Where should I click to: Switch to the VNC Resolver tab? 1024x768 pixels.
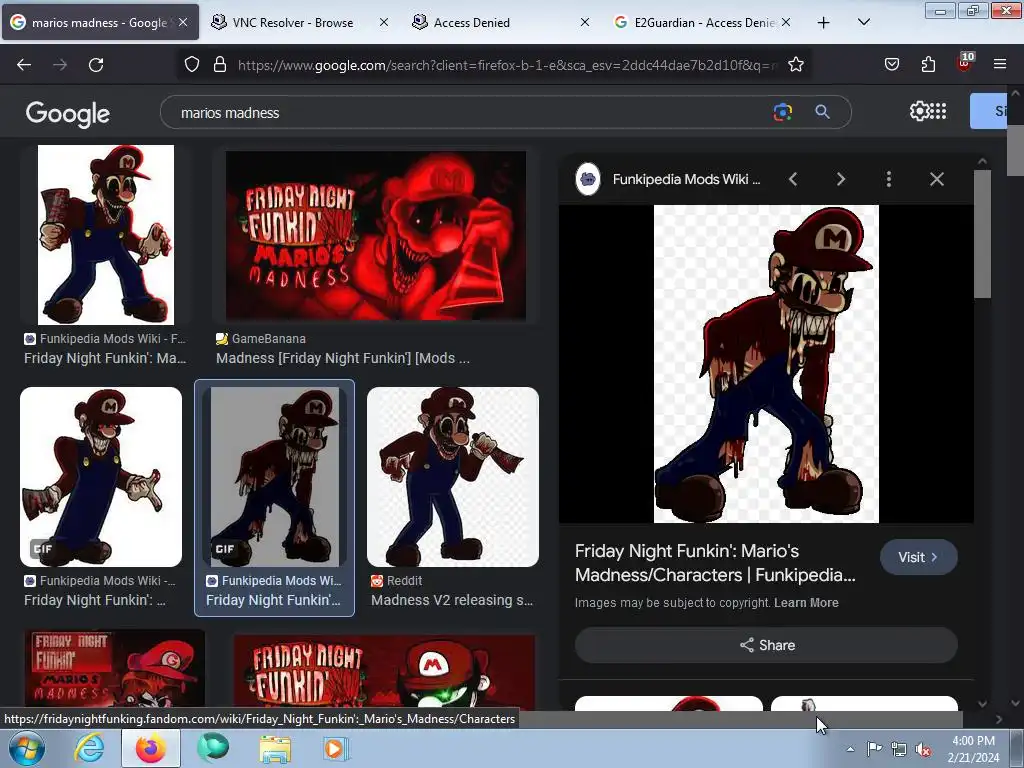tap(300, 23)
